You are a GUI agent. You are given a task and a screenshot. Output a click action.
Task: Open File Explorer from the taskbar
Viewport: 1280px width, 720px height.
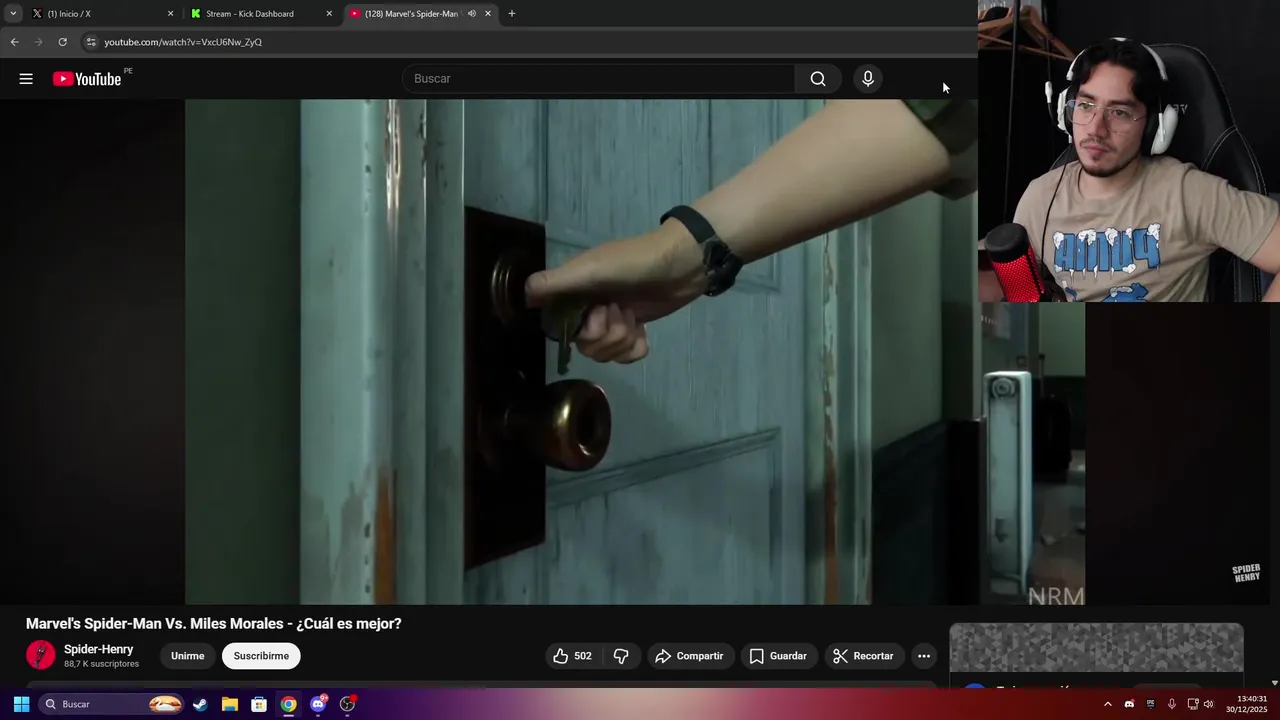(229, 704)
